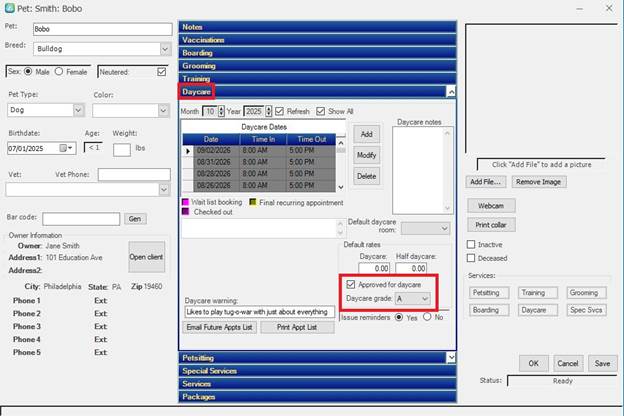Toggle the Neutered checkbox
The image size is (624, 416).
point(162,72)
